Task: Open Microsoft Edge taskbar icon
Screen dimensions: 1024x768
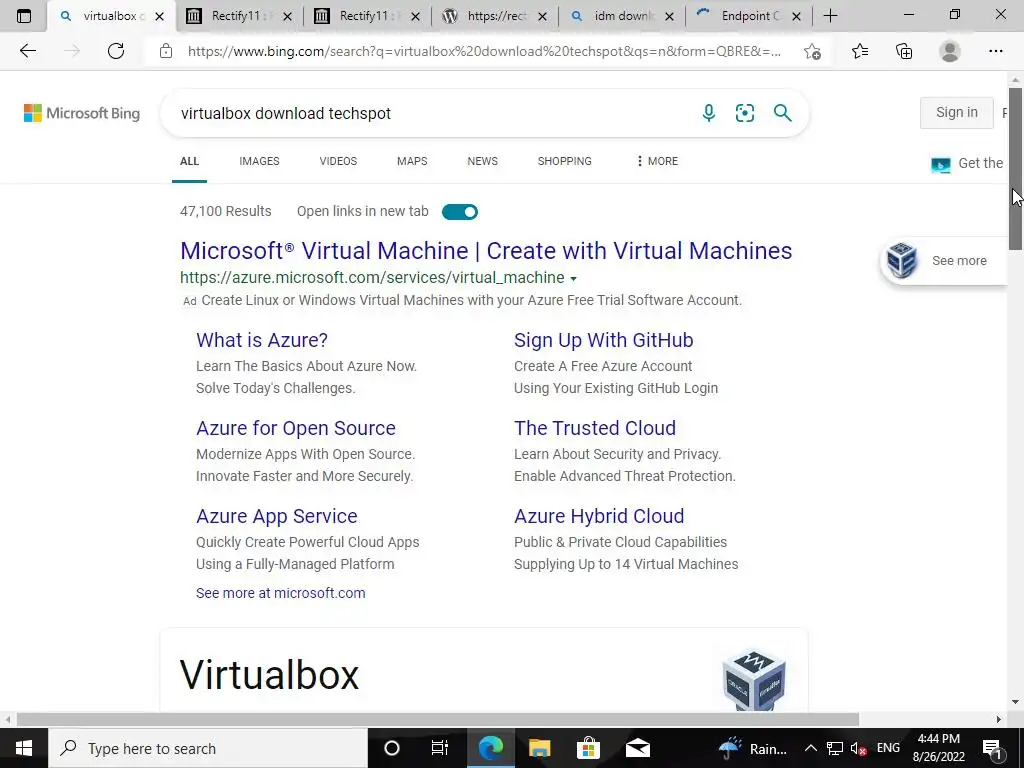Action: 490,748
